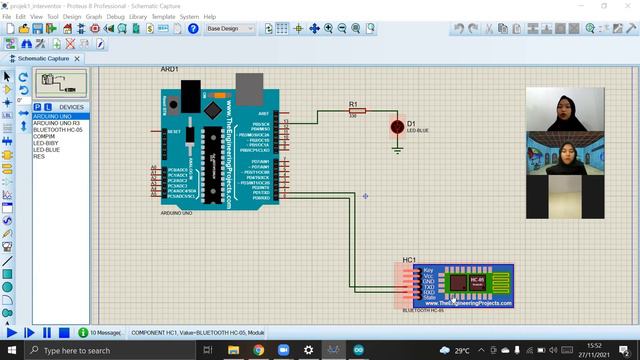Save the project using the floppy disk icon
Image resolution: width=640 pixels, height=360 pixels.
click(x=38, y=29)
